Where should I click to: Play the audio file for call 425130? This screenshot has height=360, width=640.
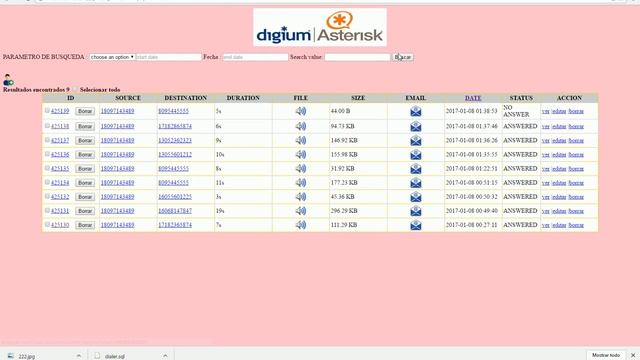click(301, 225)
